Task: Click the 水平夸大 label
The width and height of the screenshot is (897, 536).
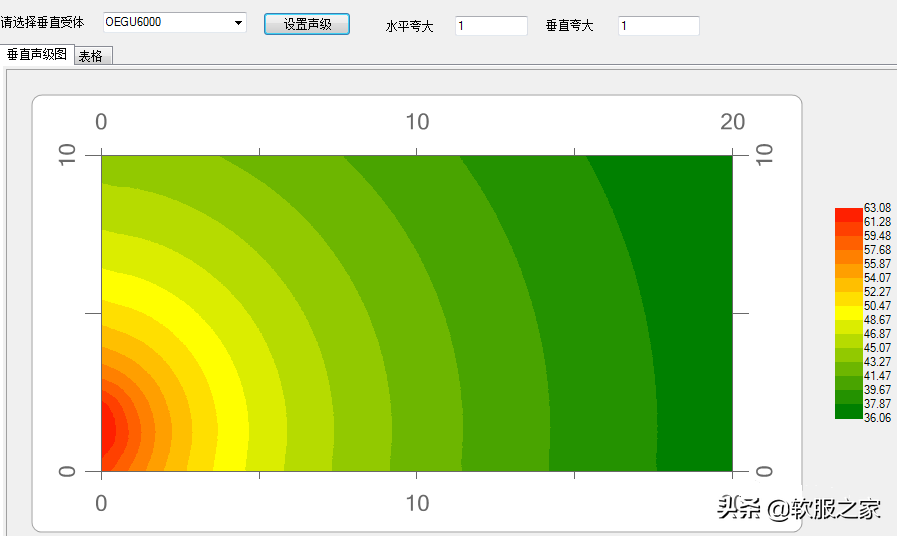Action: point(410,26)
